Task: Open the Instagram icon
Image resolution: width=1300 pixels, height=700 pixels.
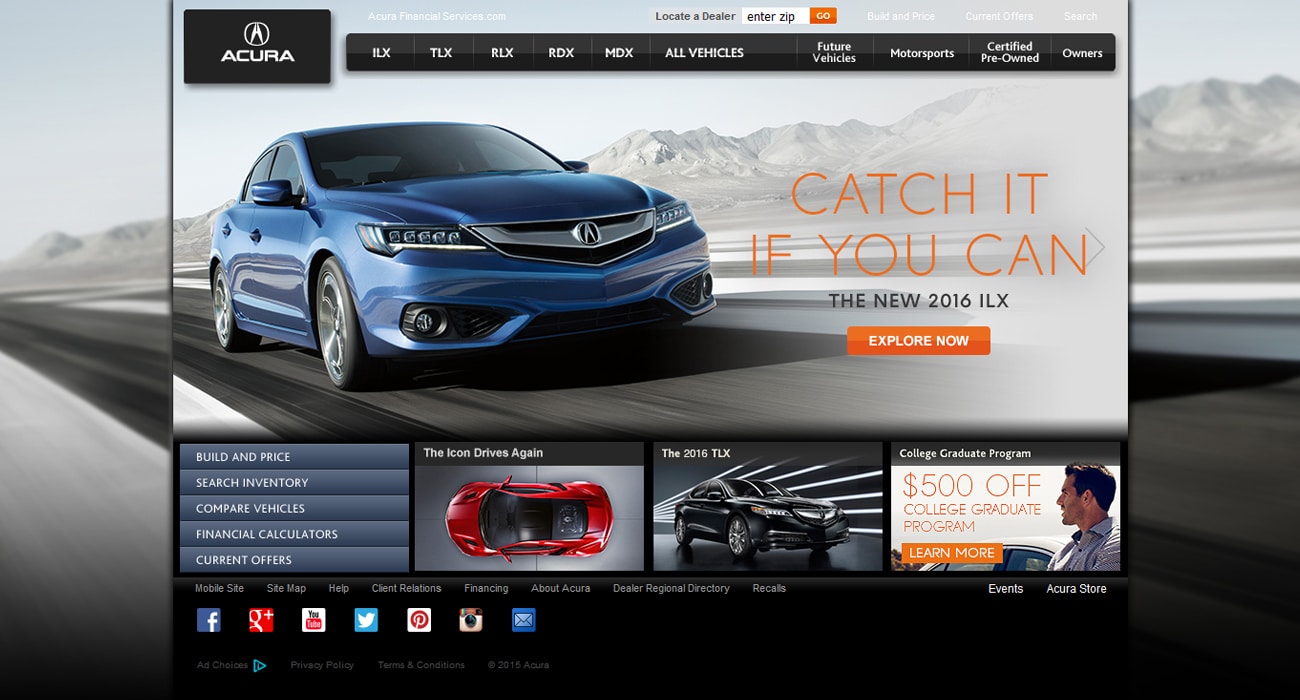Action: pyautogui.click(x=471, y=620)
